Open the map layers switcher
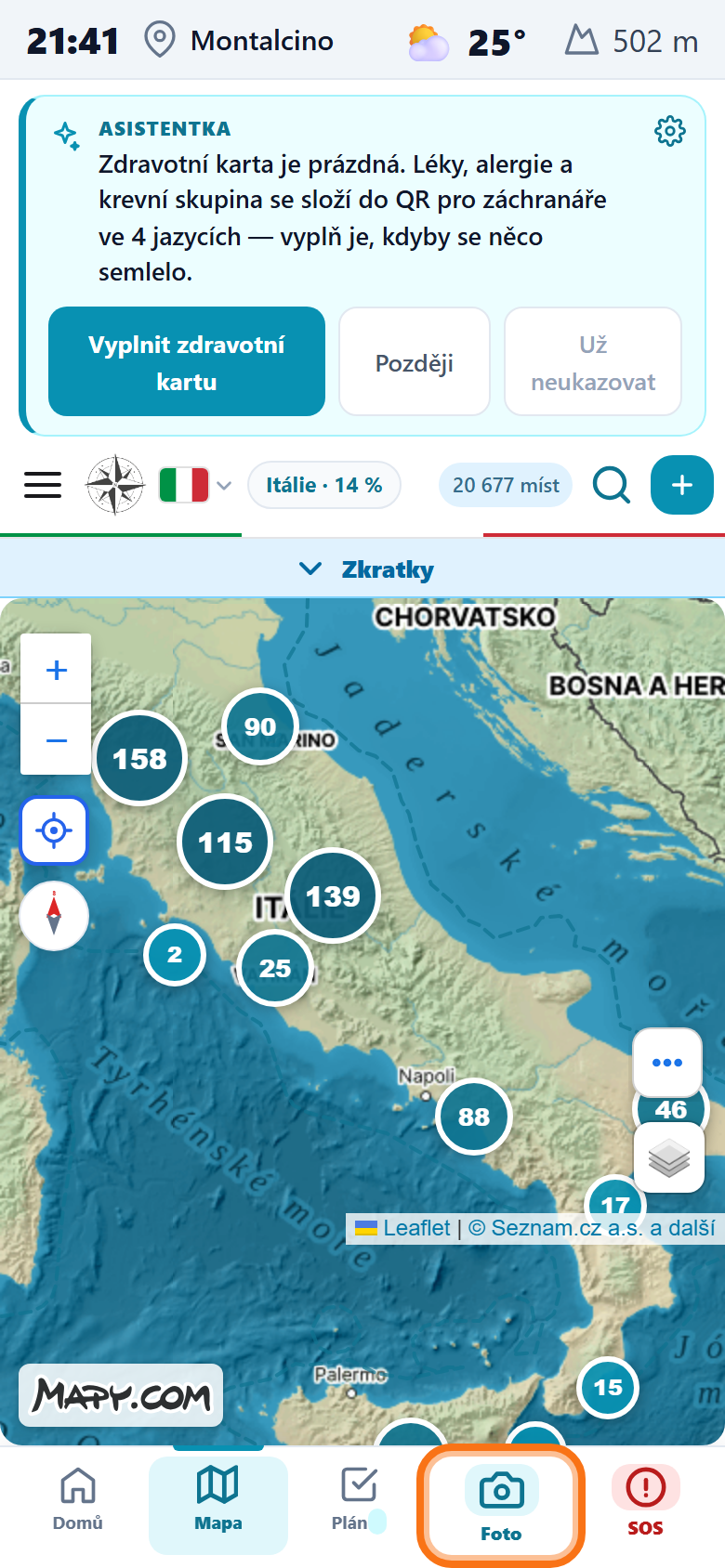Image resolution: width=725 pixels, height=1568 pixels. 669,1157
